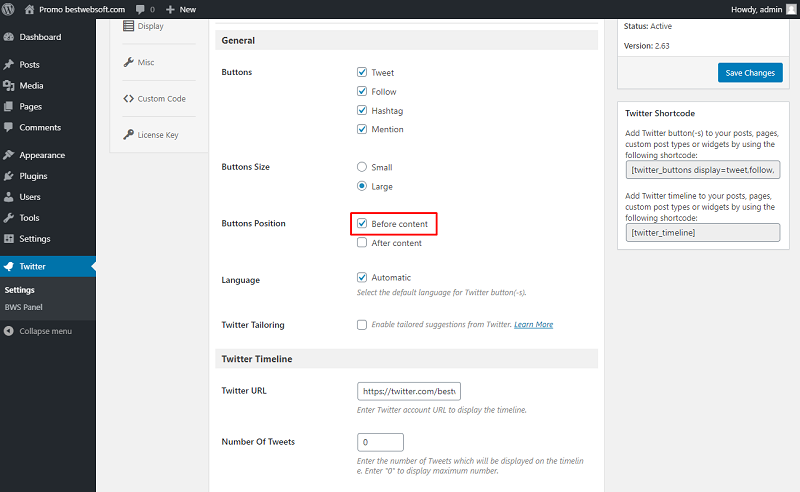This screenshot has width=800, height=492.
Task: Select the twitter_buttons shortcode field
Action: click(x=703, y=170)
